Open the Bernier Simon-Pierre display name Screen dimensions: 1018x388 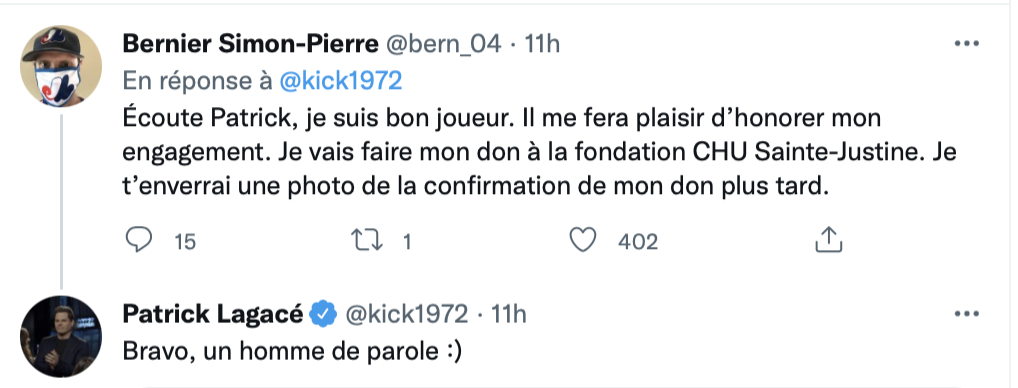tap(250, 43)
